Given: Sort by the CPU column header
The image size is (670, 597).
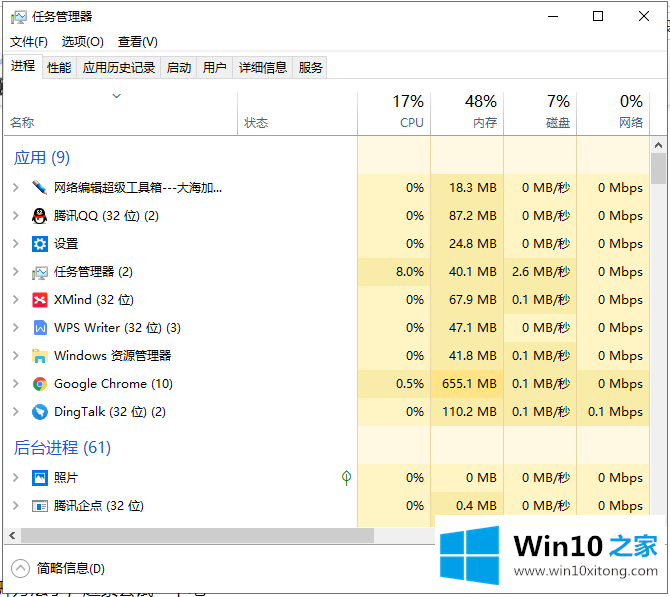Looking at the screenshot, I should [x=394, y=114].
